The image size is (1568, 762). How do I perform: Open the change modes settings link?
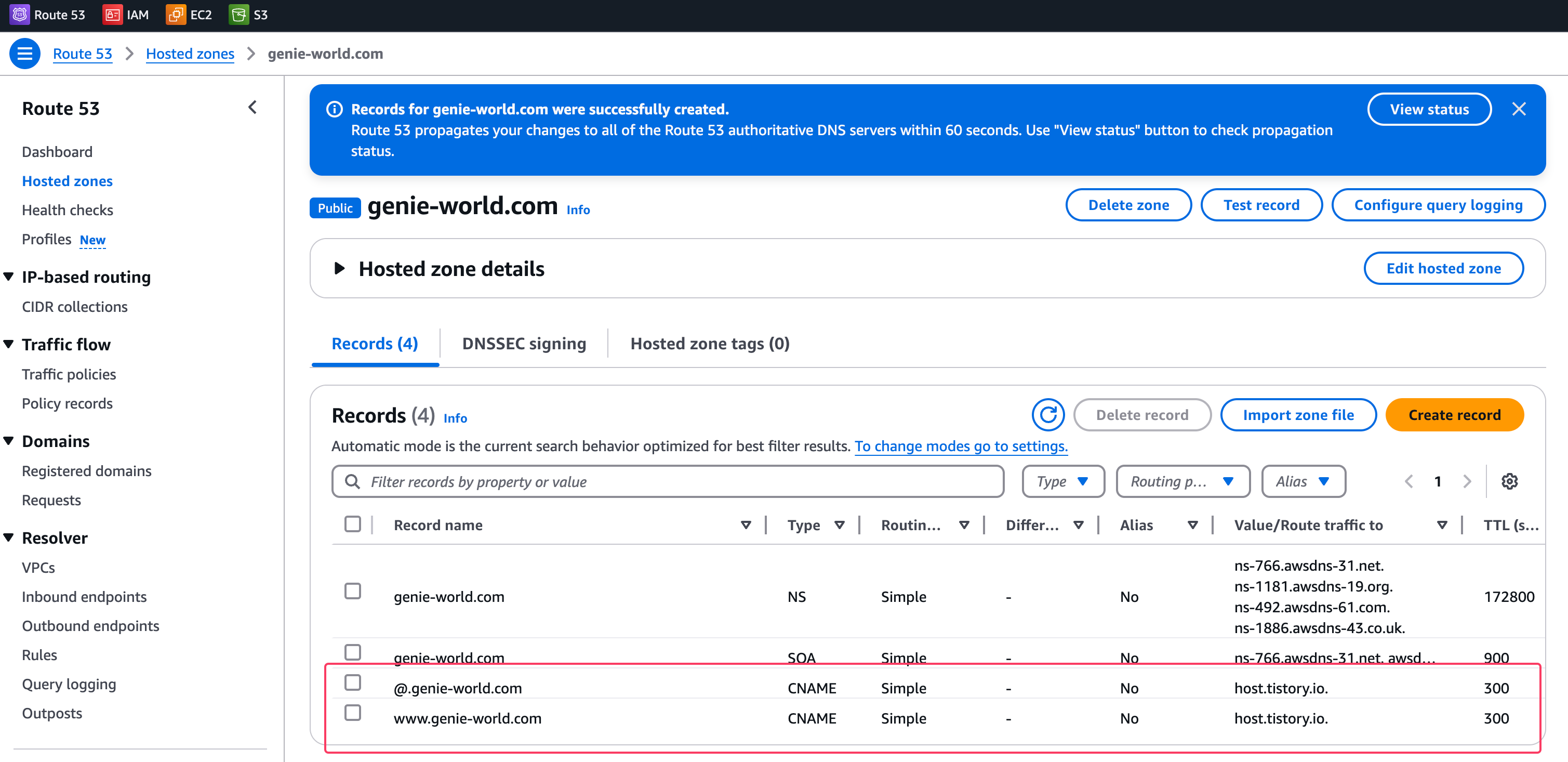[x=961, y=446]
